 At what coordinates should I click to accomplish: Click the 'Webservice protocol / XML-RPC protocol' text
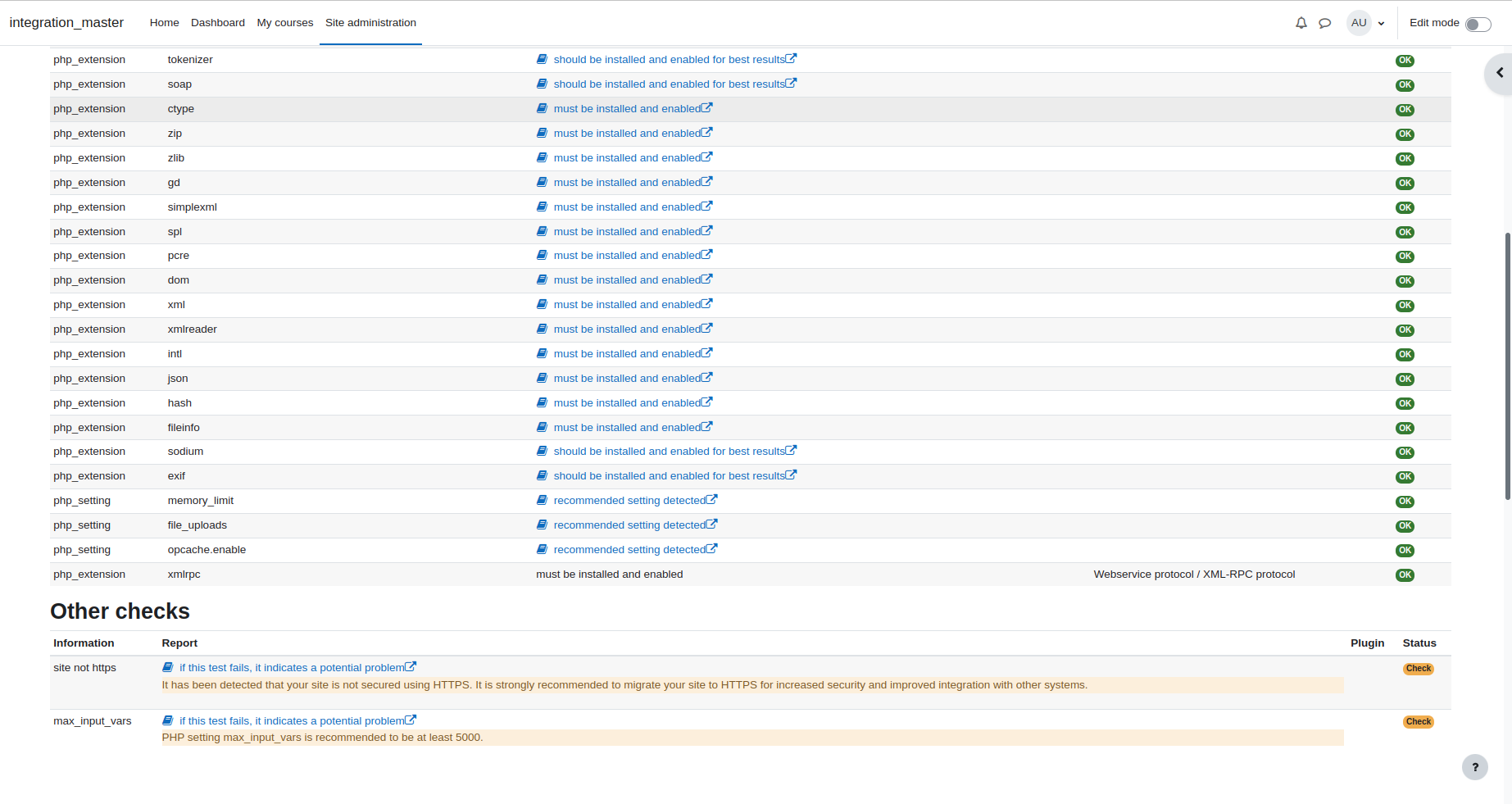(x=1194, y=575)
